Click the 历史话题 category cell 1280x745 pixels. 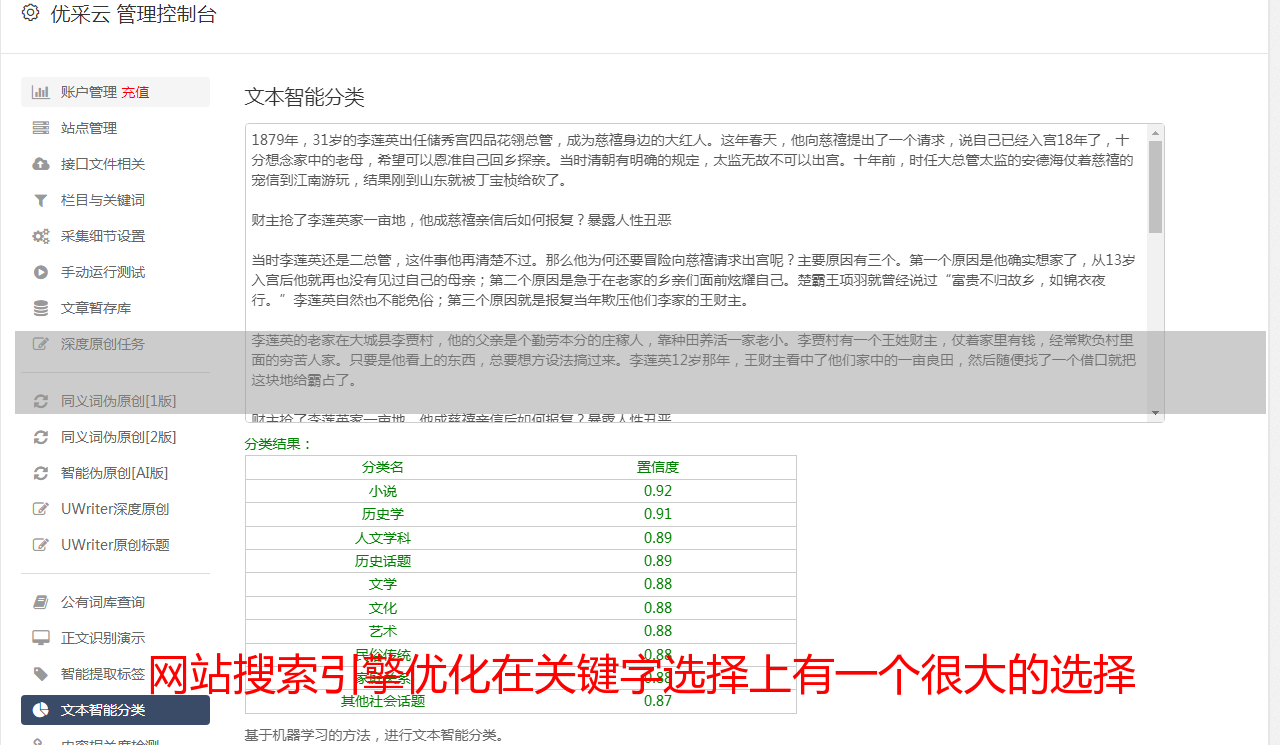click(x=383, y=561)
